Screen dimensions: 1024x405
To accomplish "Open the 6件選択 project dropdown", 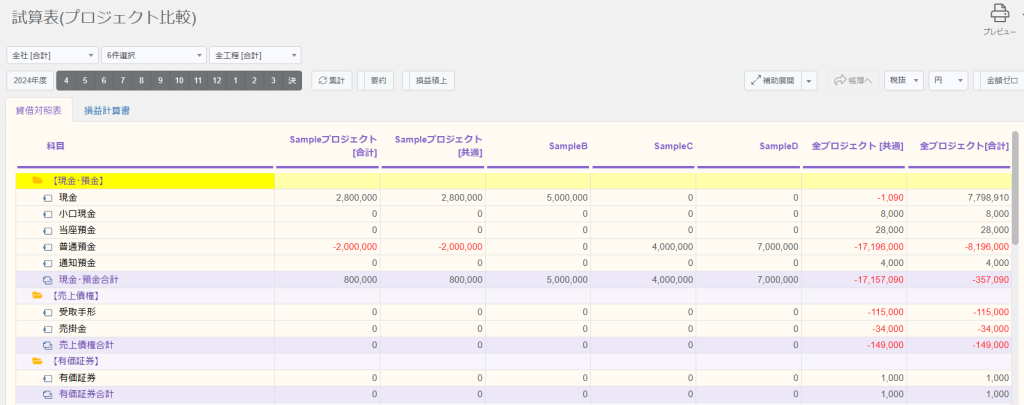I will click(154, 56).
